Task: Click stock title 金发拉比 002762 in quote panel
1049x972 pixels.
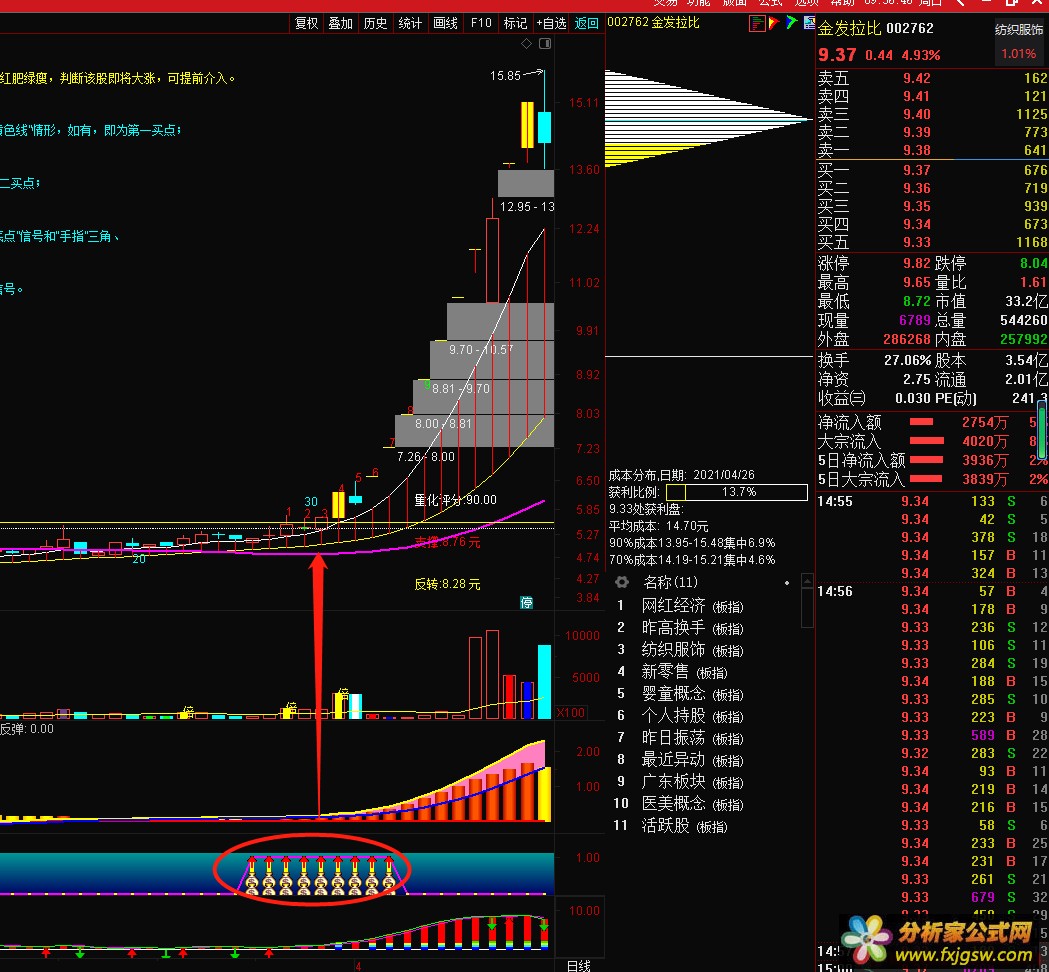Action: coord(875,29)
